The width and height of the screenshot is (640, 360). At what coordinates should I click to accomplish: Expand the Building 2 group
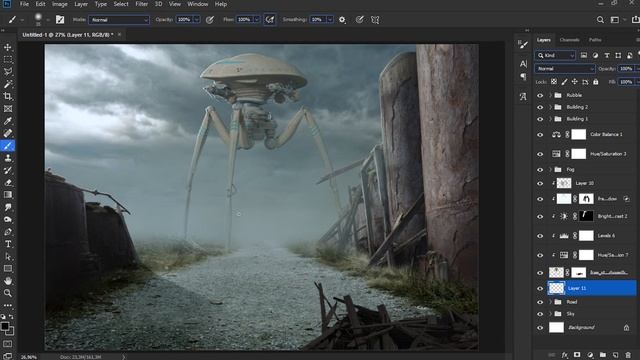coord(550,107)
